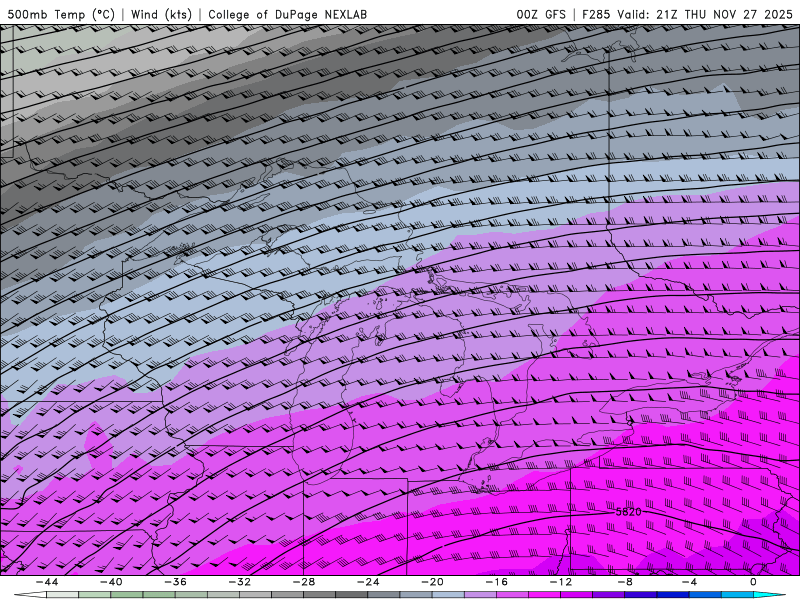This screenshot has width=800, height=600.
Task: Click the "−36" legend value
Action: tap(175, 582)
